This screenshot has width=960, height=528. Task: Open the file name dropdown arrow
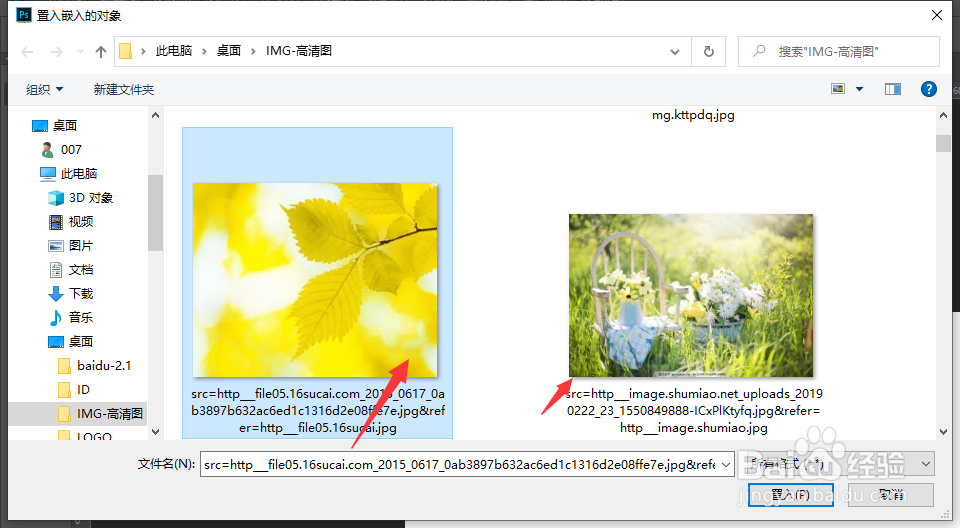(x=726, y=464)
